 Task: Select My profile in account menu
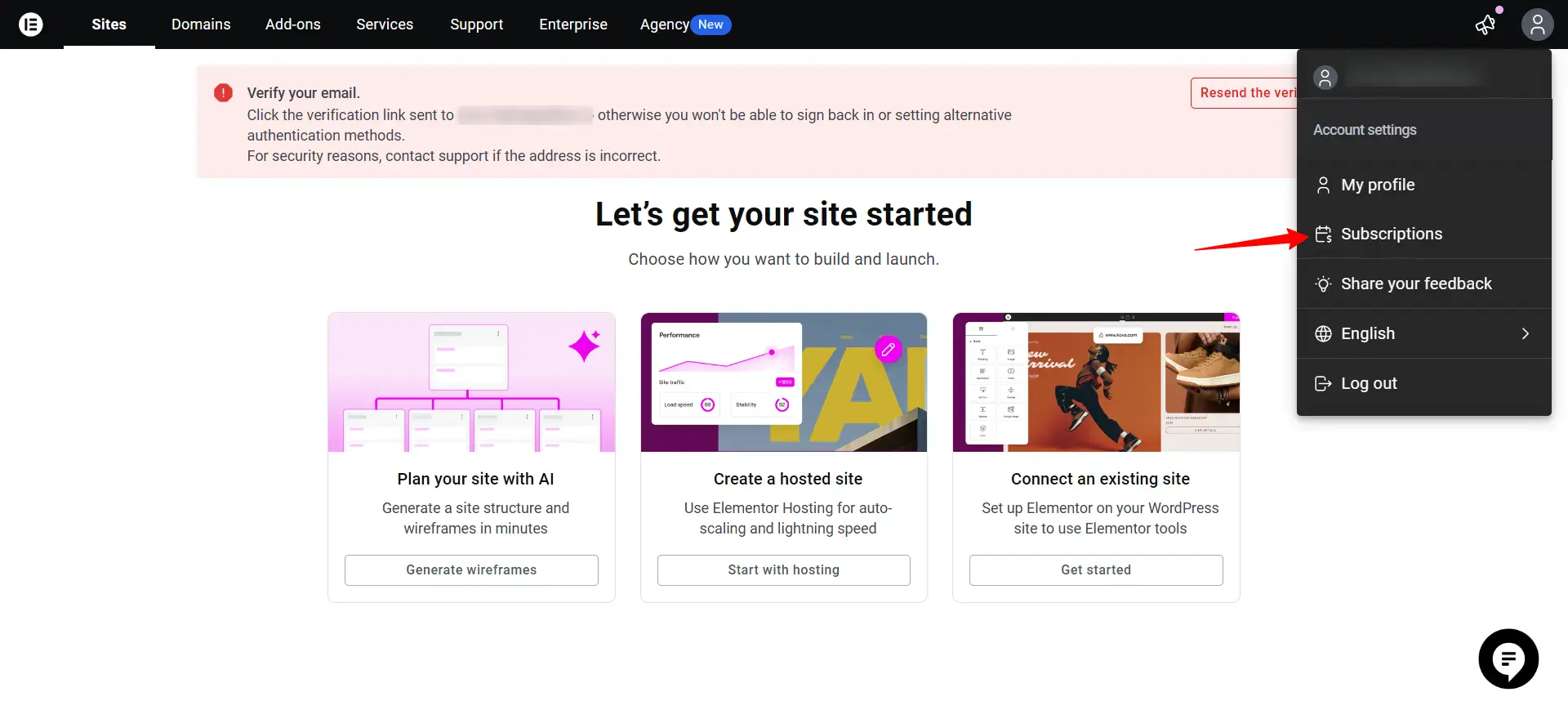[x=1424, y=185]
